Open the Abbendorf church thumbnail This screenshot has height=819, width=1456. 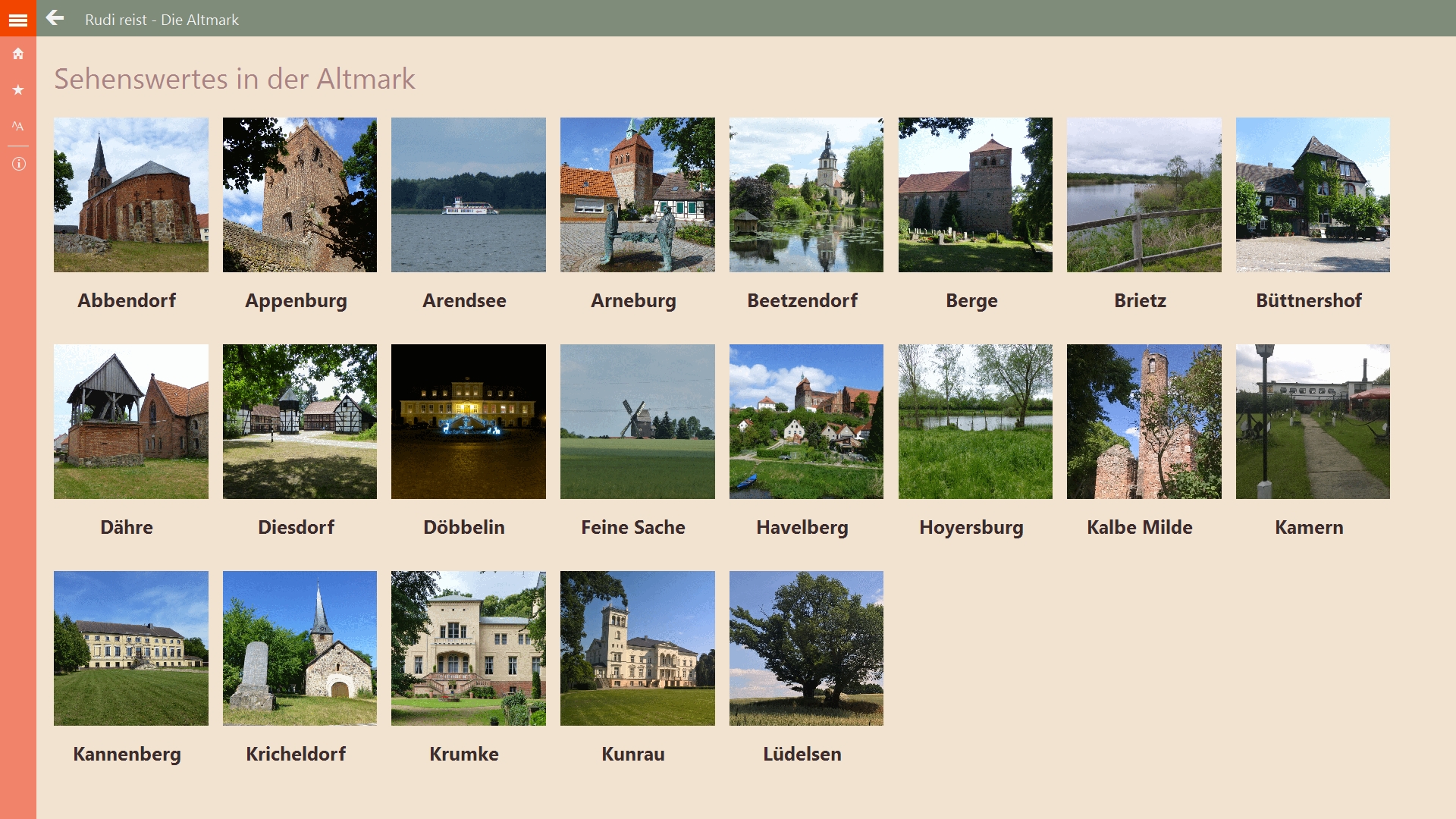pyautogui.click(x=130, y=195)
